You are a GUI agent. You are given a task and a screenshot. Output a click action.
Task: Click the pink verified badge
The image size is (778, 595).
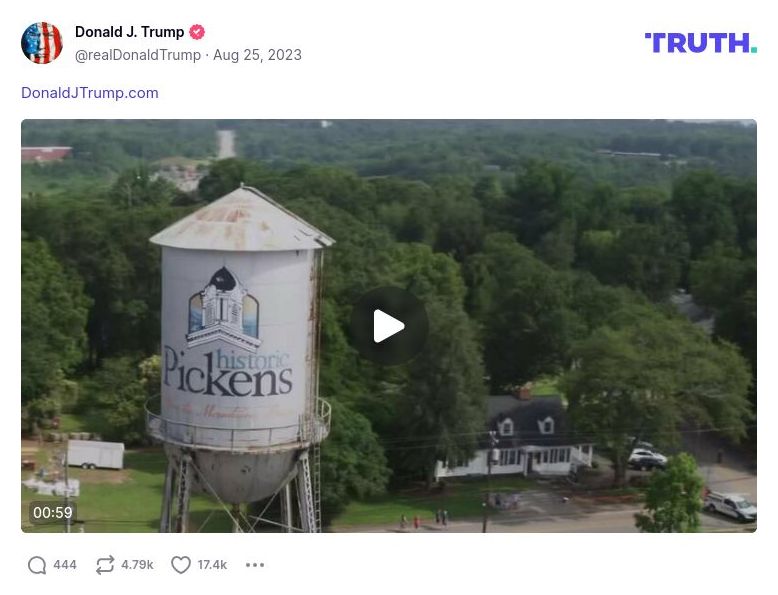click(x=197, y=32)
